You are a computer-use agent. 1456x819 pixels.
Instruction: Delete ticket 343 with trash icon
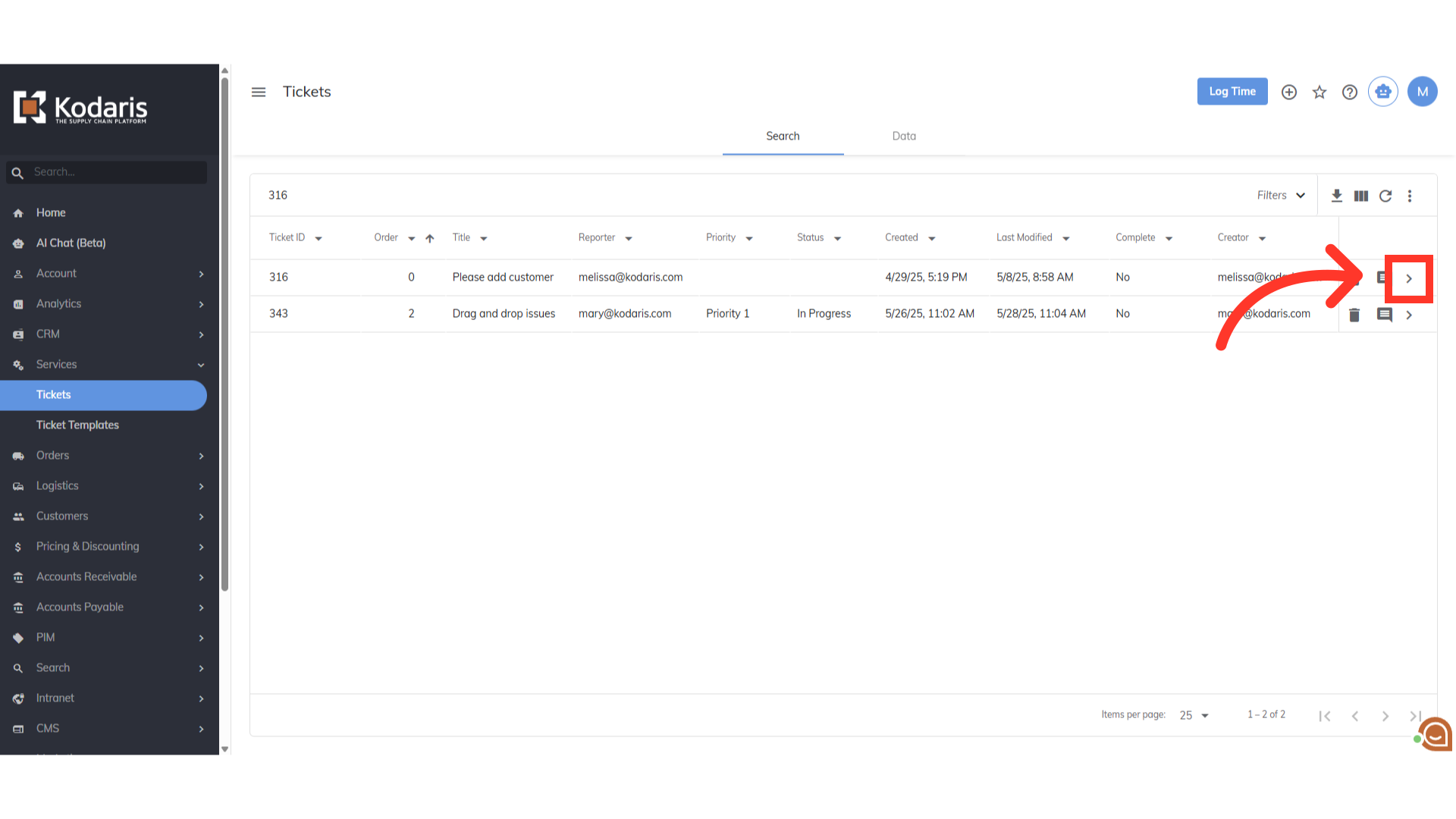1354,315
